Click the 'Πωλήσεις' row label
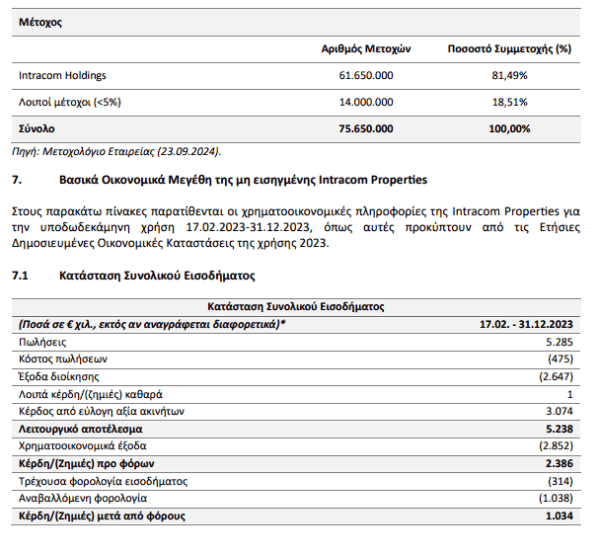Screen dimensions: 600x557 pos(42,342)
